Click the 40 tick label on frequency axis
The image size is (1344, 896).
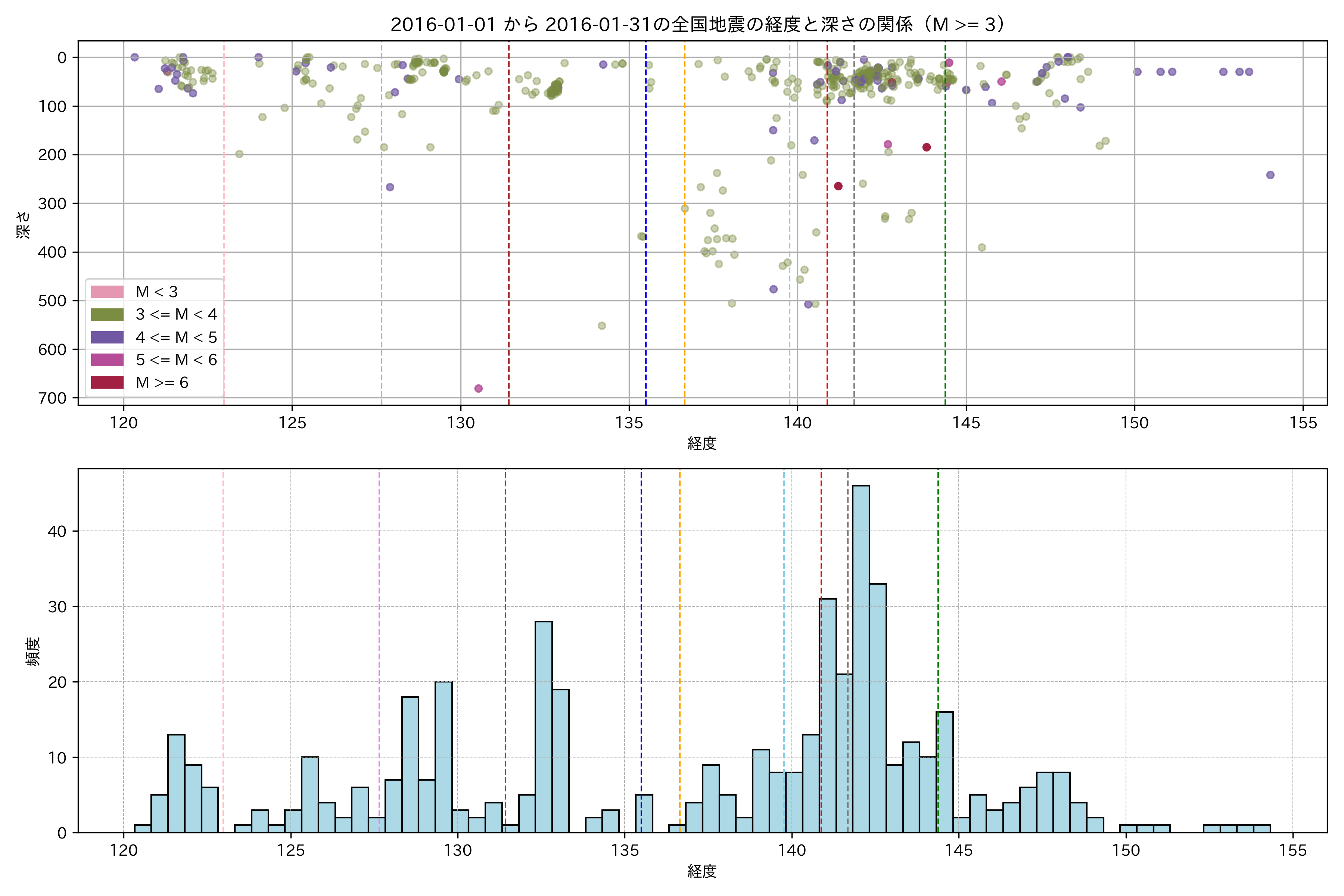(x=57, y=531)
